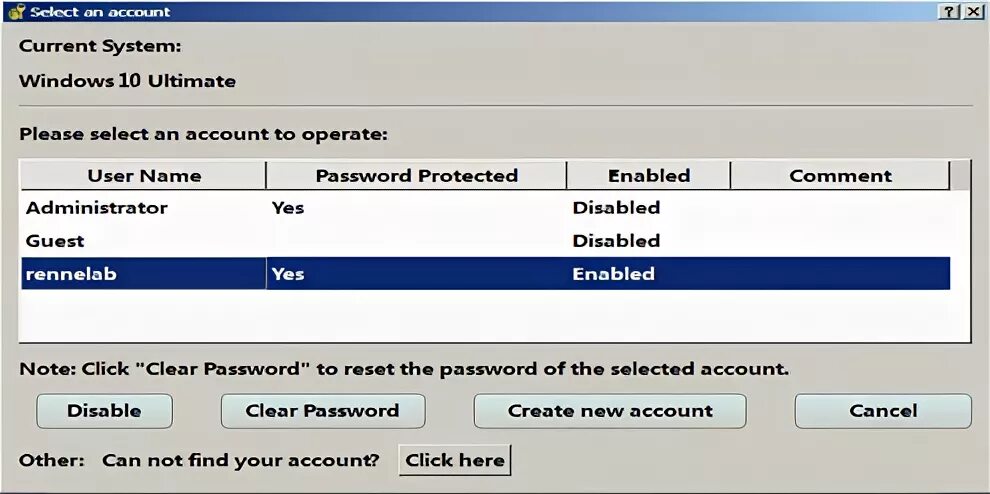
Task: Click Administrator's Password Protected 'Yes' cell
Action: click(288, 208)
